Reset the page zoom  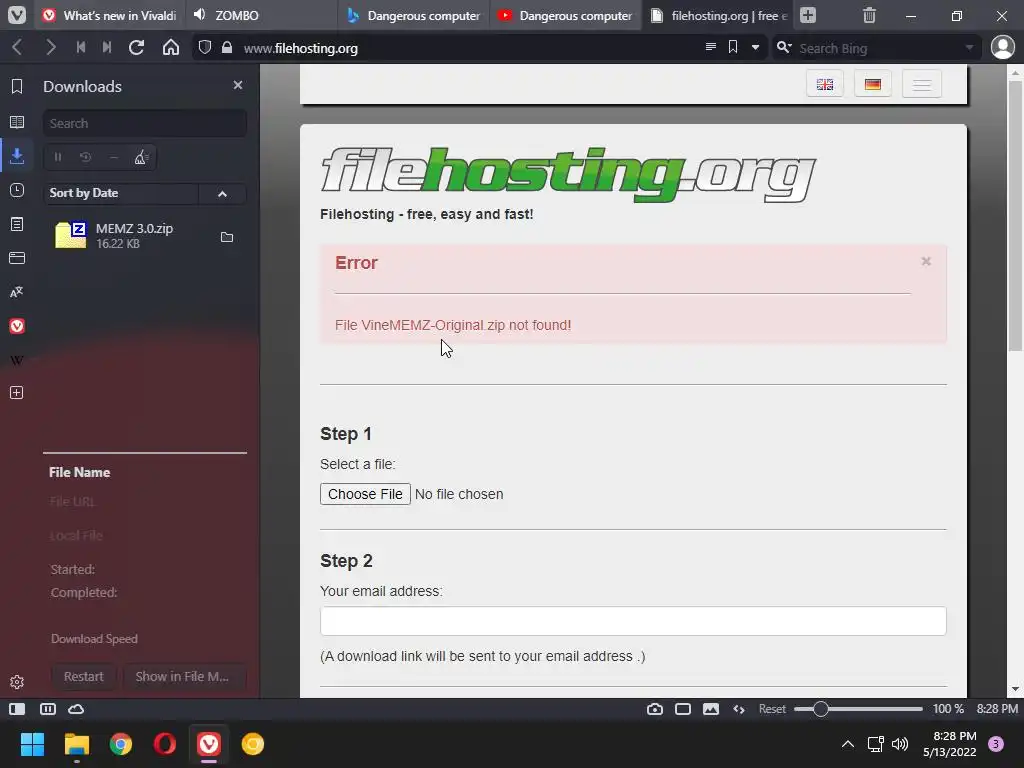point(772,709)
